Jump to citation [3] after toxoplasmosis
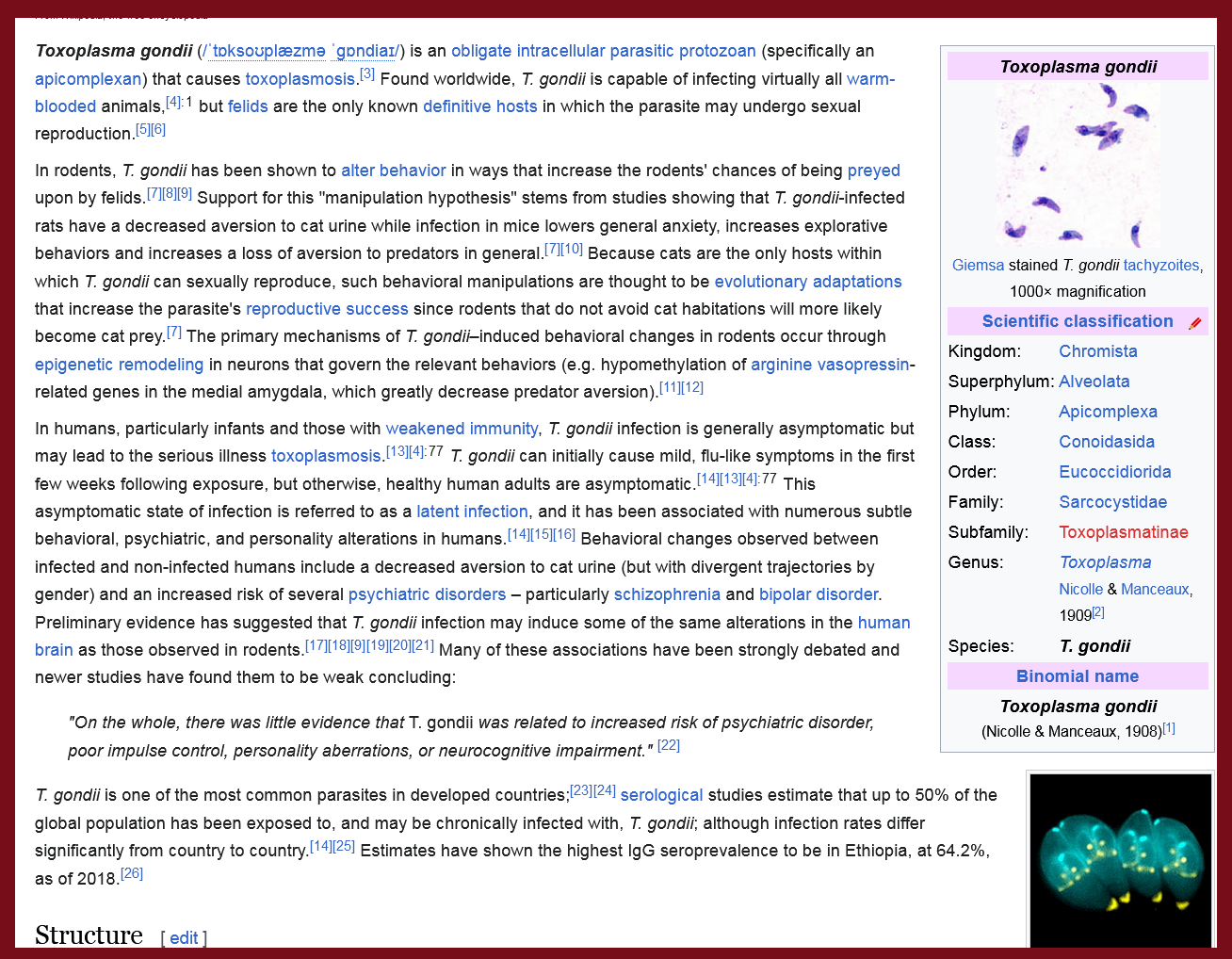Screen dimensions: 1232x959 coord(367,73)
